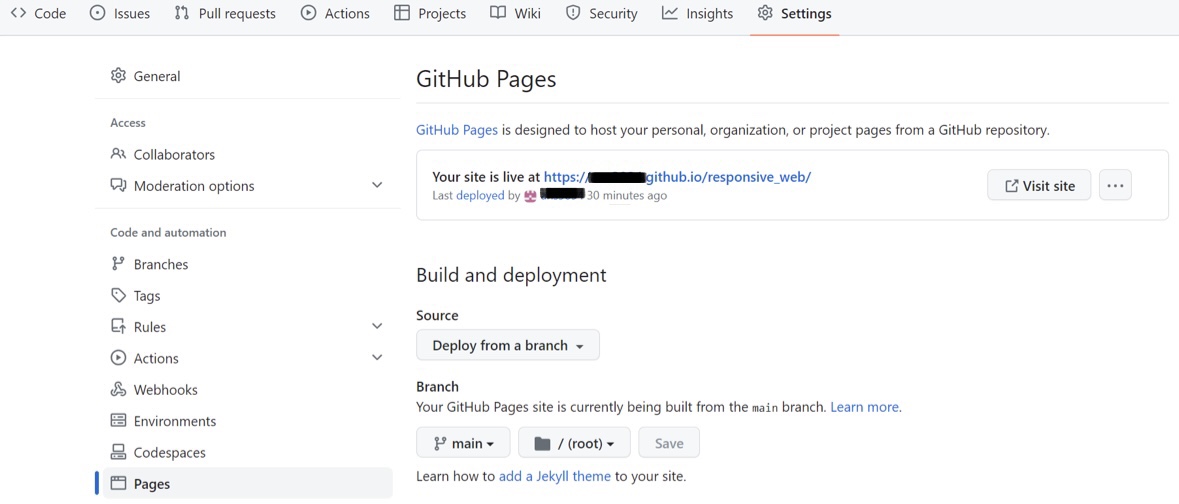Image resolution: width=1179 pixels, height=504 pixels.
Task: Click the Code and automation label
Action: [x=168, y=232]
